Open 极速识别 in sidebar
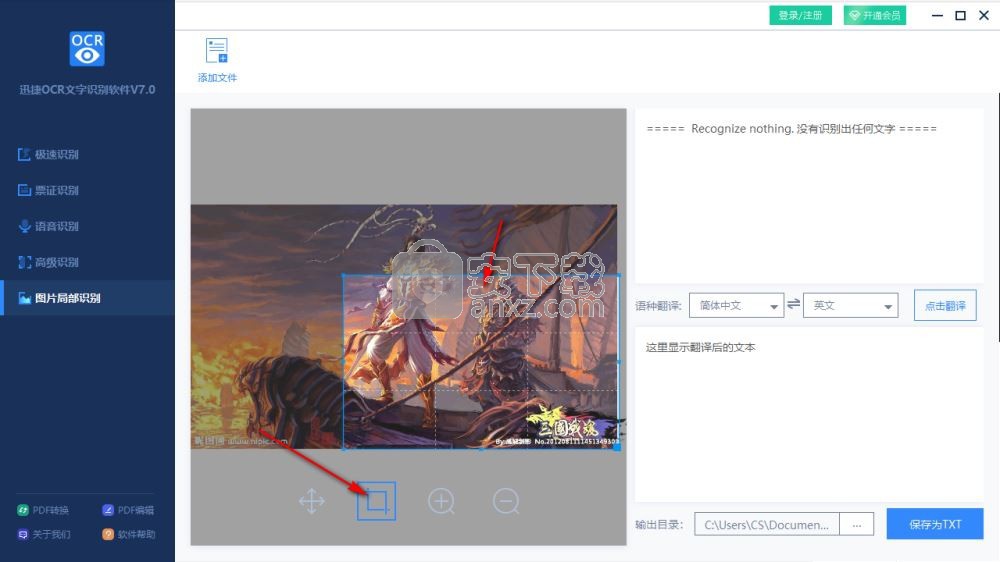 (x=87, y=154)
